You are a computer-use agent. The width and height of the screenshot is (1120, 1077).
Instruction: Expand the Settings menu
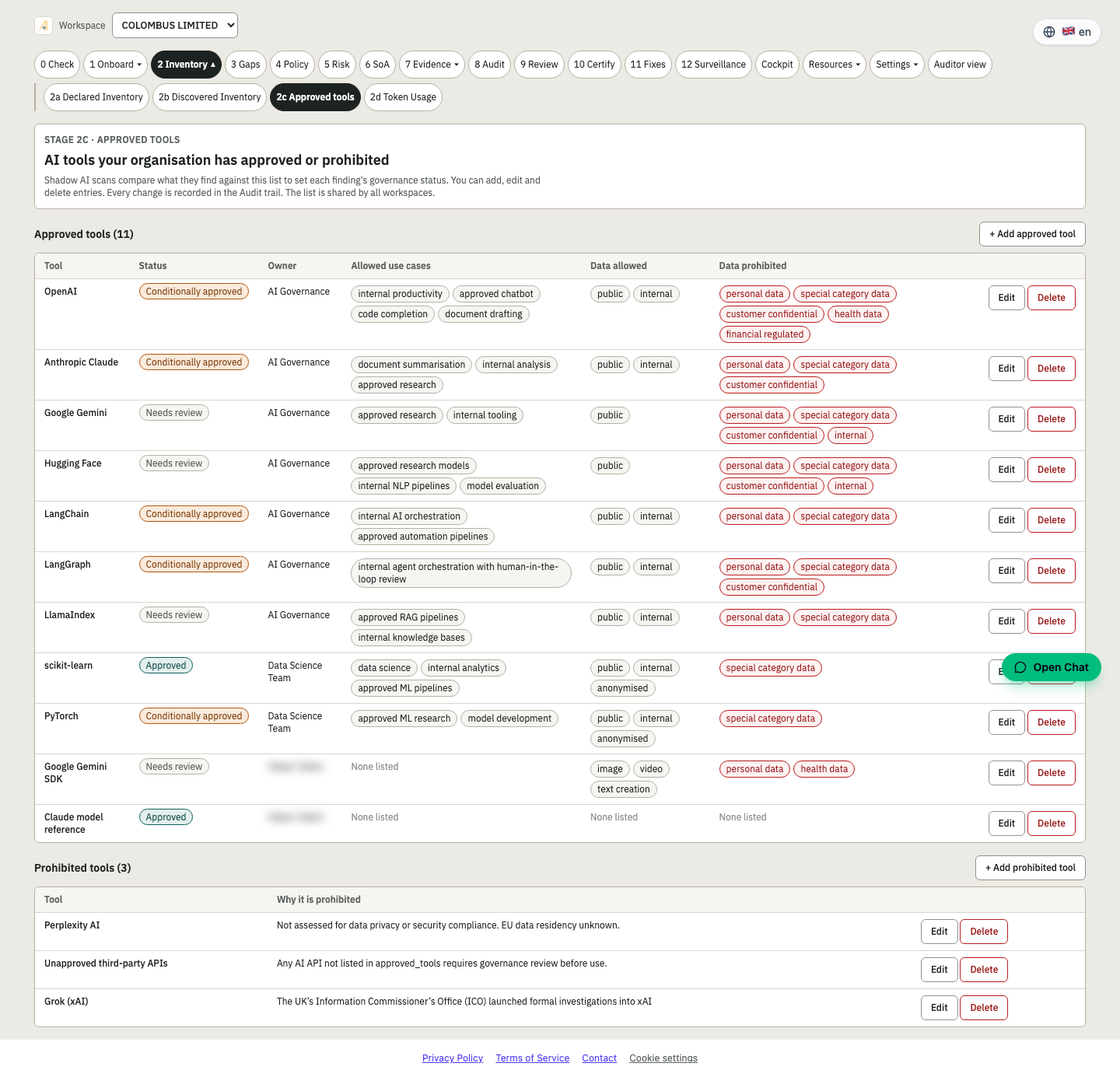tap(897, 65)
